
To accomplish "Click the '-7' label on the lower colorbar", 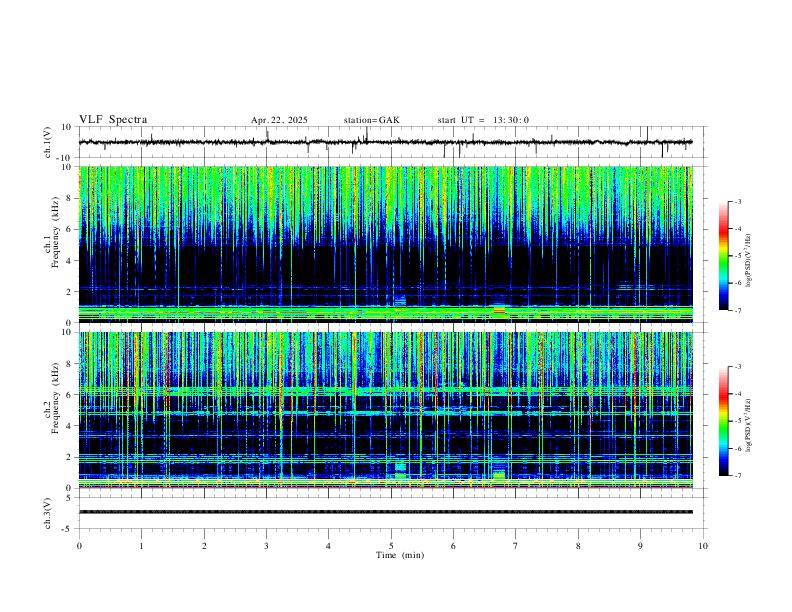I will pyautogui.click(x=737, y=476).
